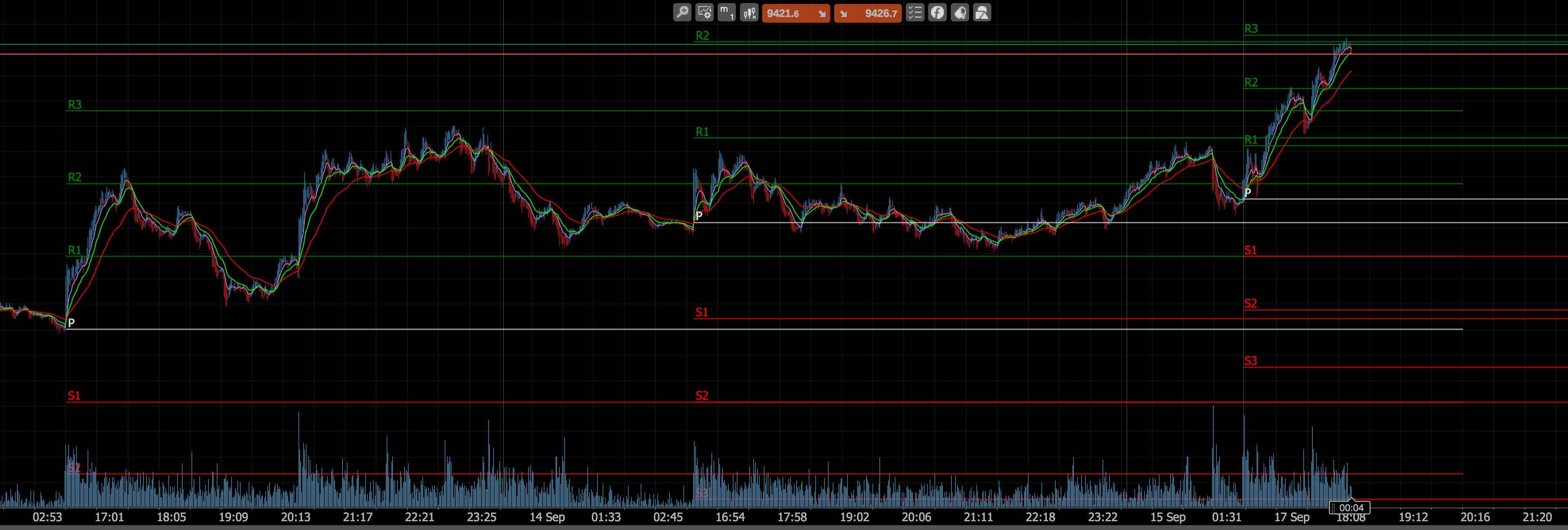Click the '21:20' time axis label
1568x530 pixels.
[x=1537, y=517]
